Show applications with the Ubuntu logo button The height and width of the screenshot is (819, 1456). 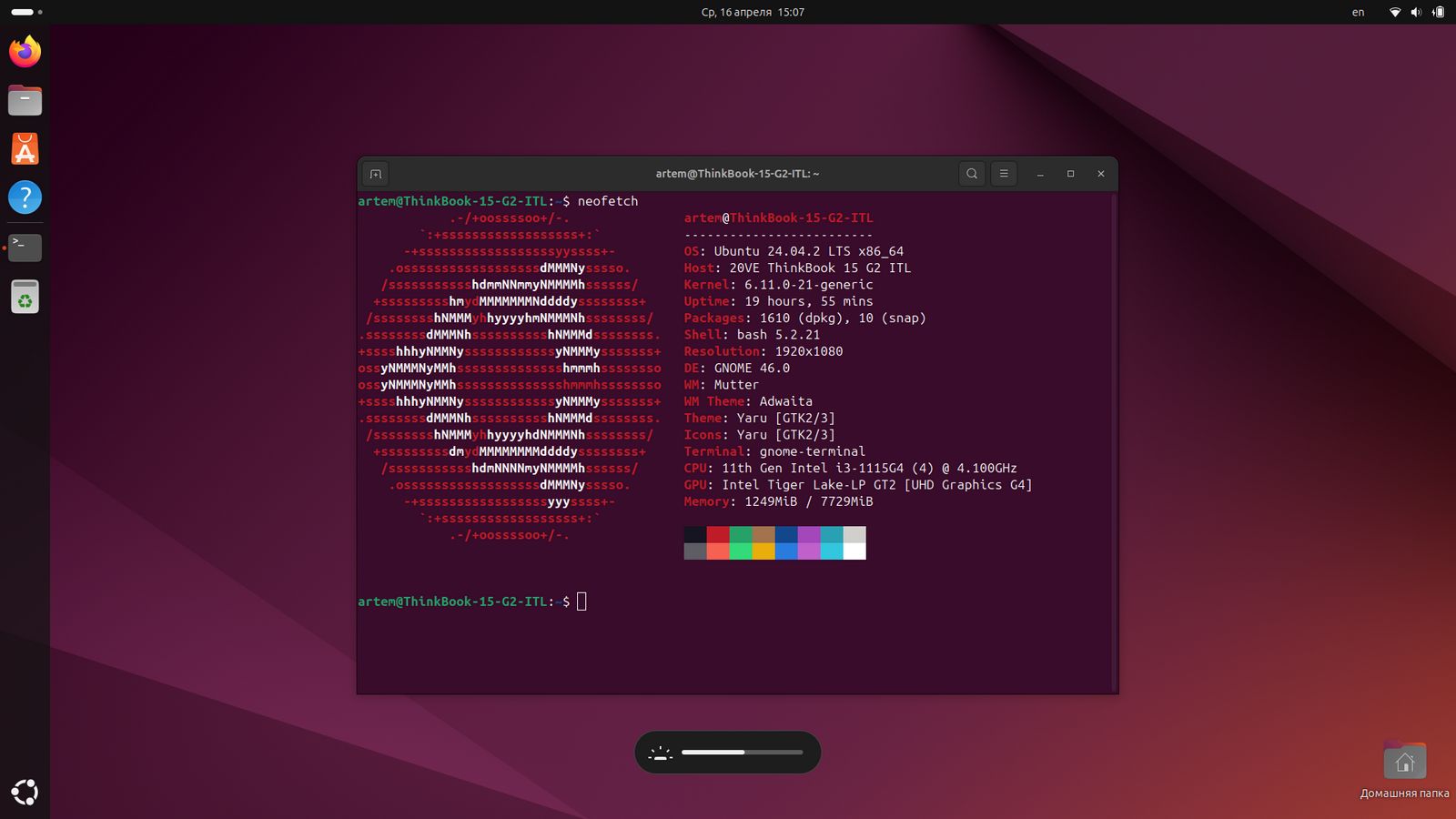click(x=25, y=793)
